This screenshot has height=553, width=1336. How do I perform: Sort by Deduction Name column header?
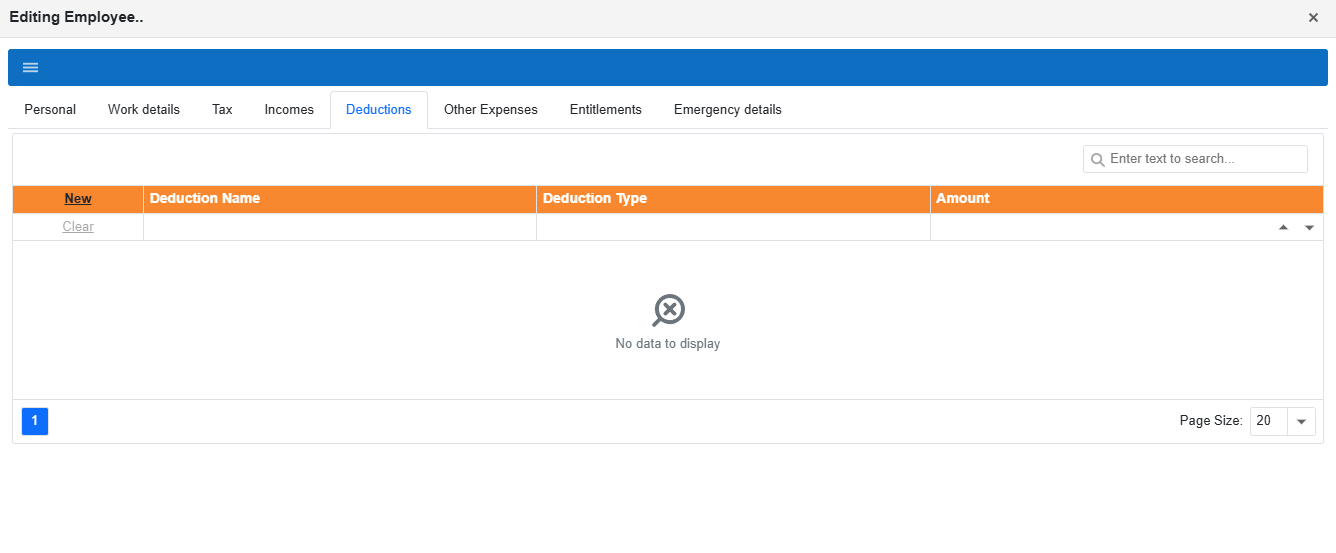pyautogui.click(x=340, y=199)
